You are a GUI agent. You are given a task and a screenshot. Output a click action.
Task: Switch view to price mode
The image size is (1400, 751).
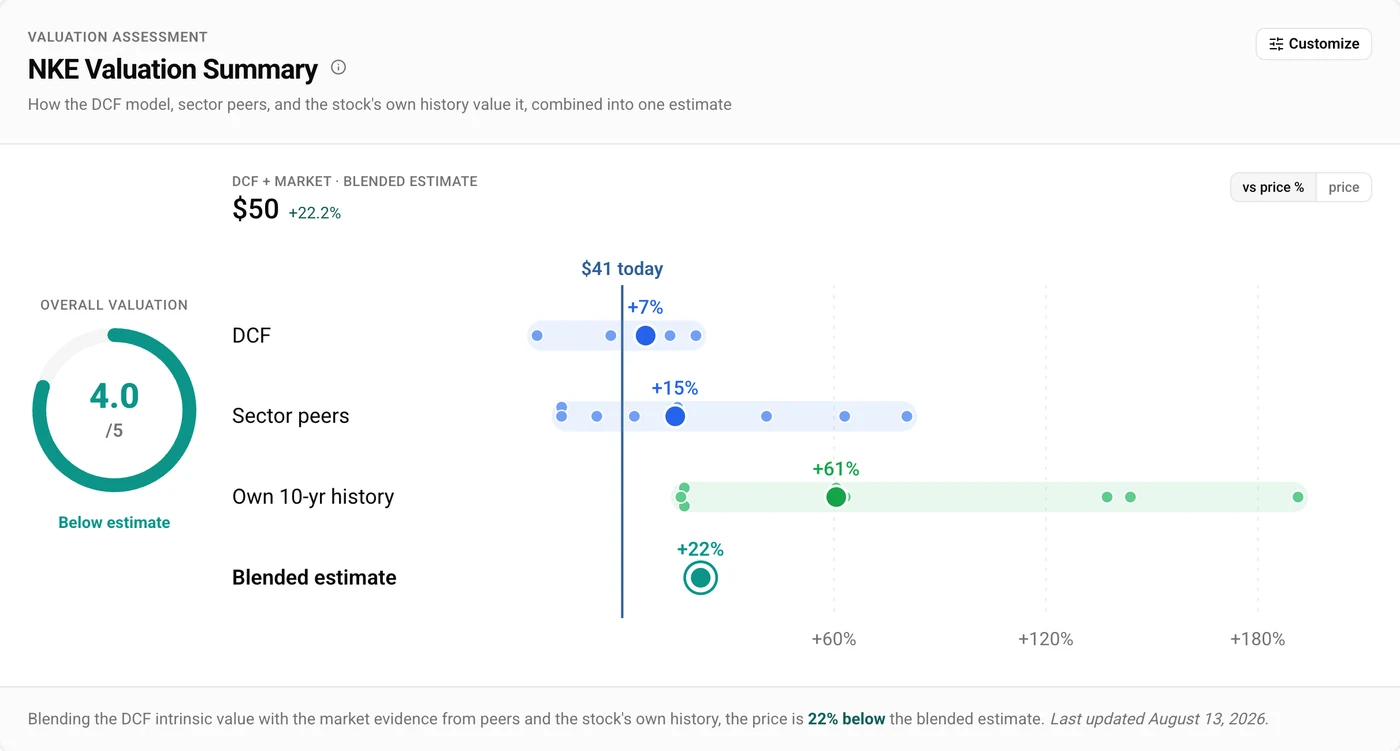point(1343,187)
